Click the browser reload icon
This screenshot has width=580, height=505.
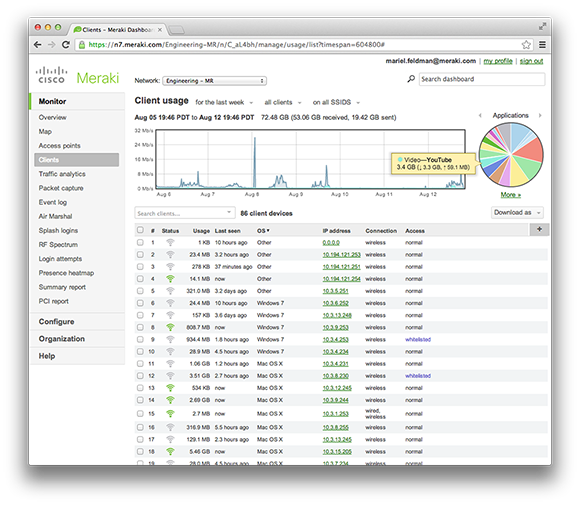point(66,45)
